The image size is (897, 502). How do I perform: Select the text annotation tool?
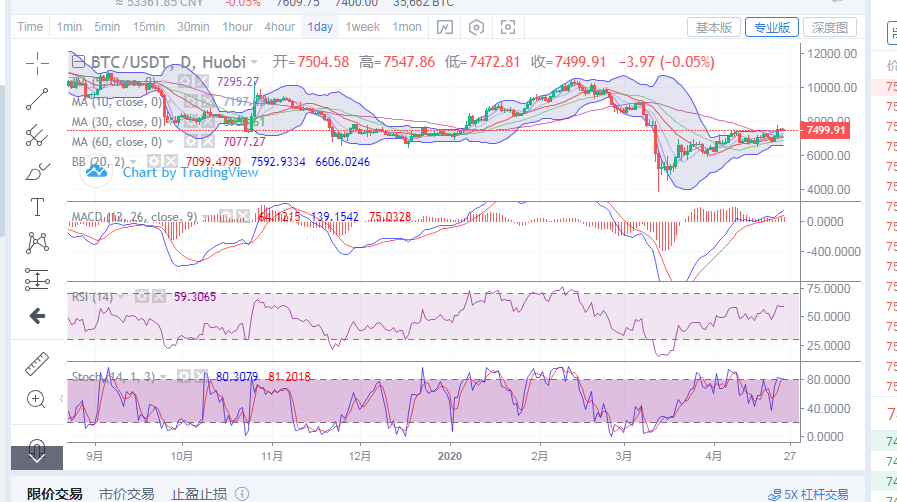37,206
